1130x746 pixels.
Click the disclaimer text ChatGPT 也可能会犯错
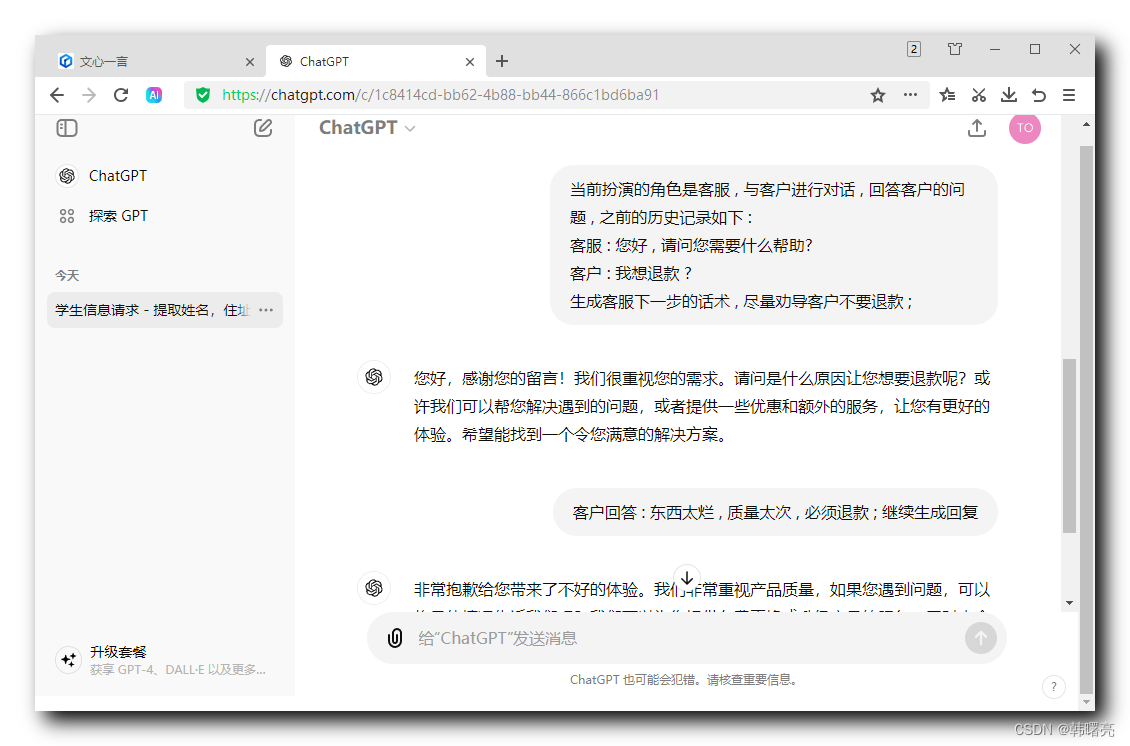683,680
